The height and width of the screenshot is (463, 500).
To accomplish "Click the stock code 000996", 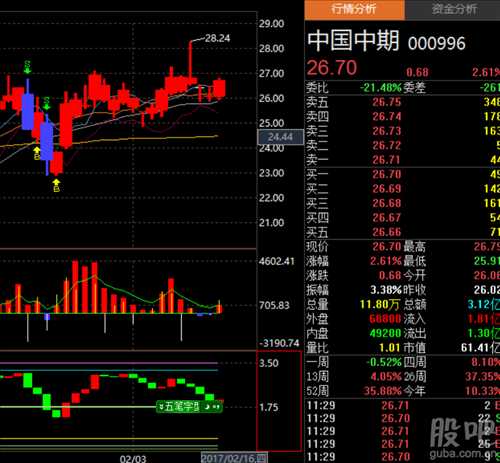I will coord(436,44).
